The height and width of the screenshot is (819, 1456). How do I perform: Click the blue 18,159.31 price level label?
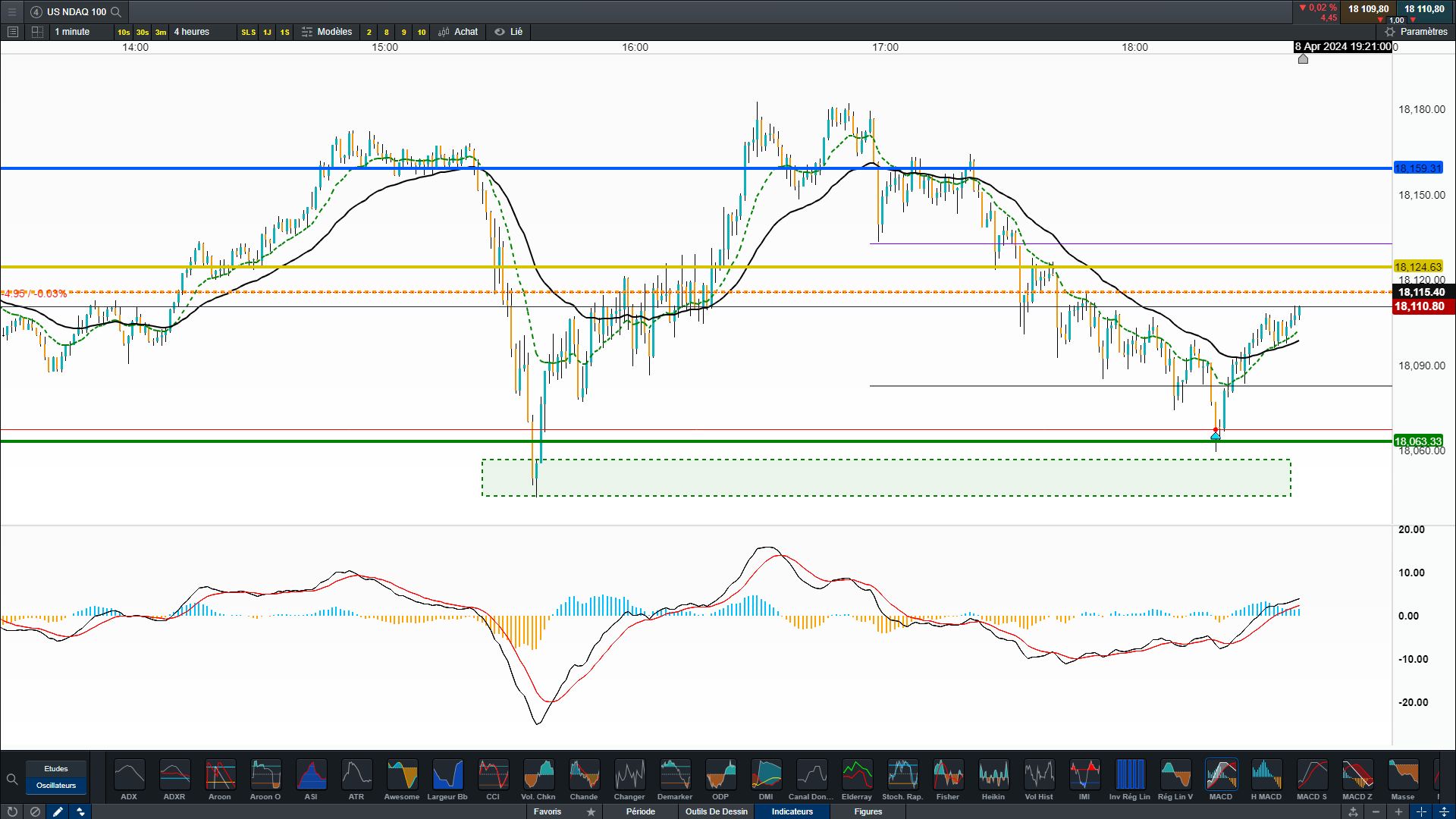click(x=1417, y=168)
